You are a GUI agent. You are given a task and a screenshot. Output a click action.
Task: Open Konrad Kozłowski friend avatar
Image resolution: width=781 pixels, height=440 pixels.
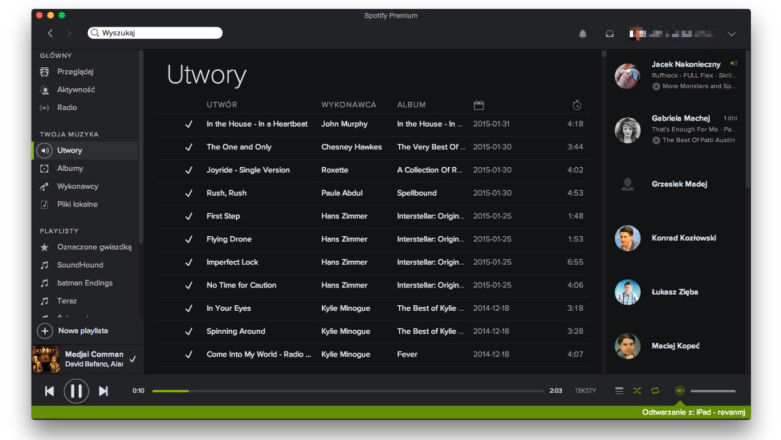(x=627, y=238)
